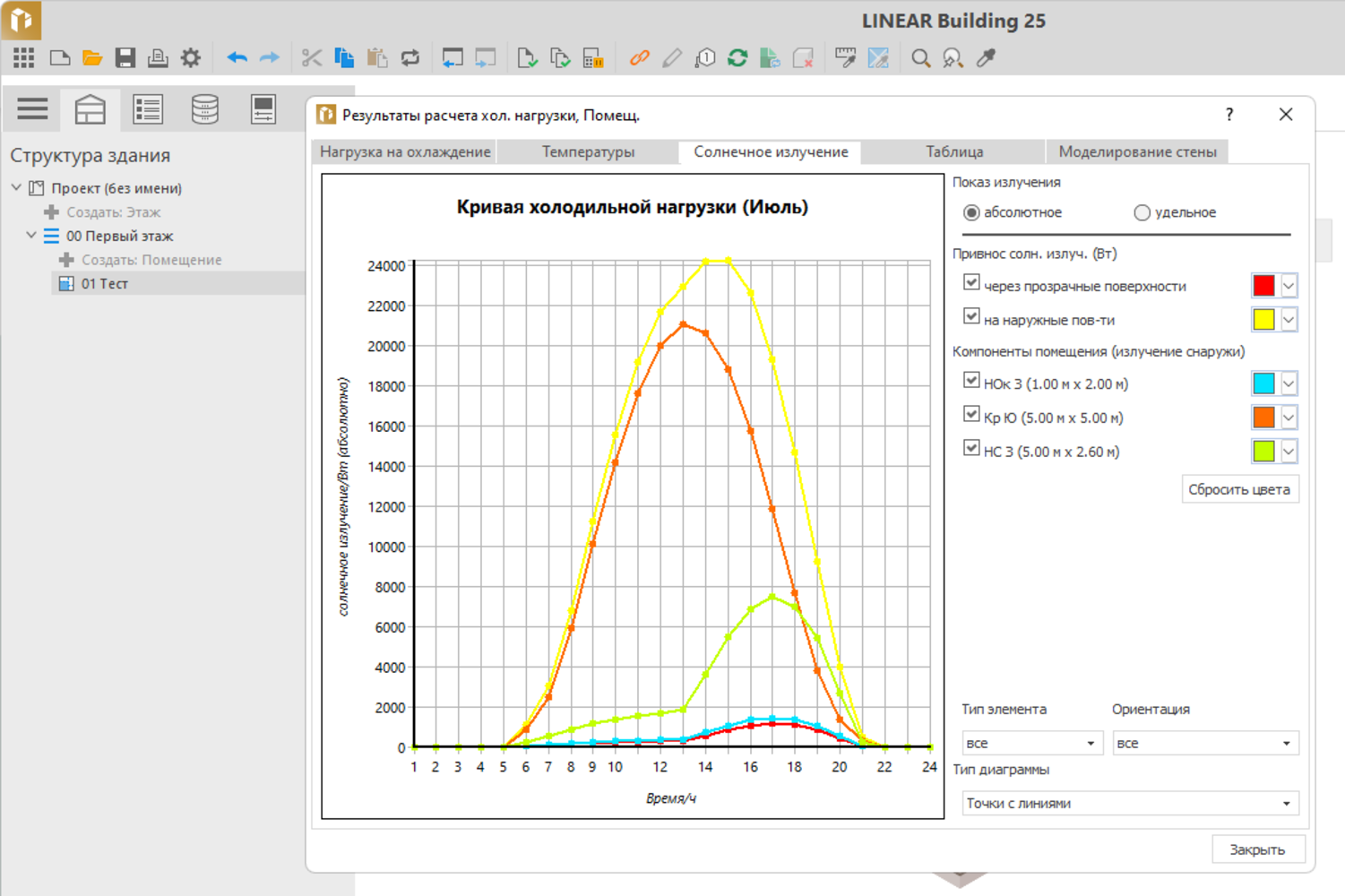Switch to 'Таблица' tab
The height and width of the screenshot is (896, 1345).
pyautogui.click(x=954, y=152)
